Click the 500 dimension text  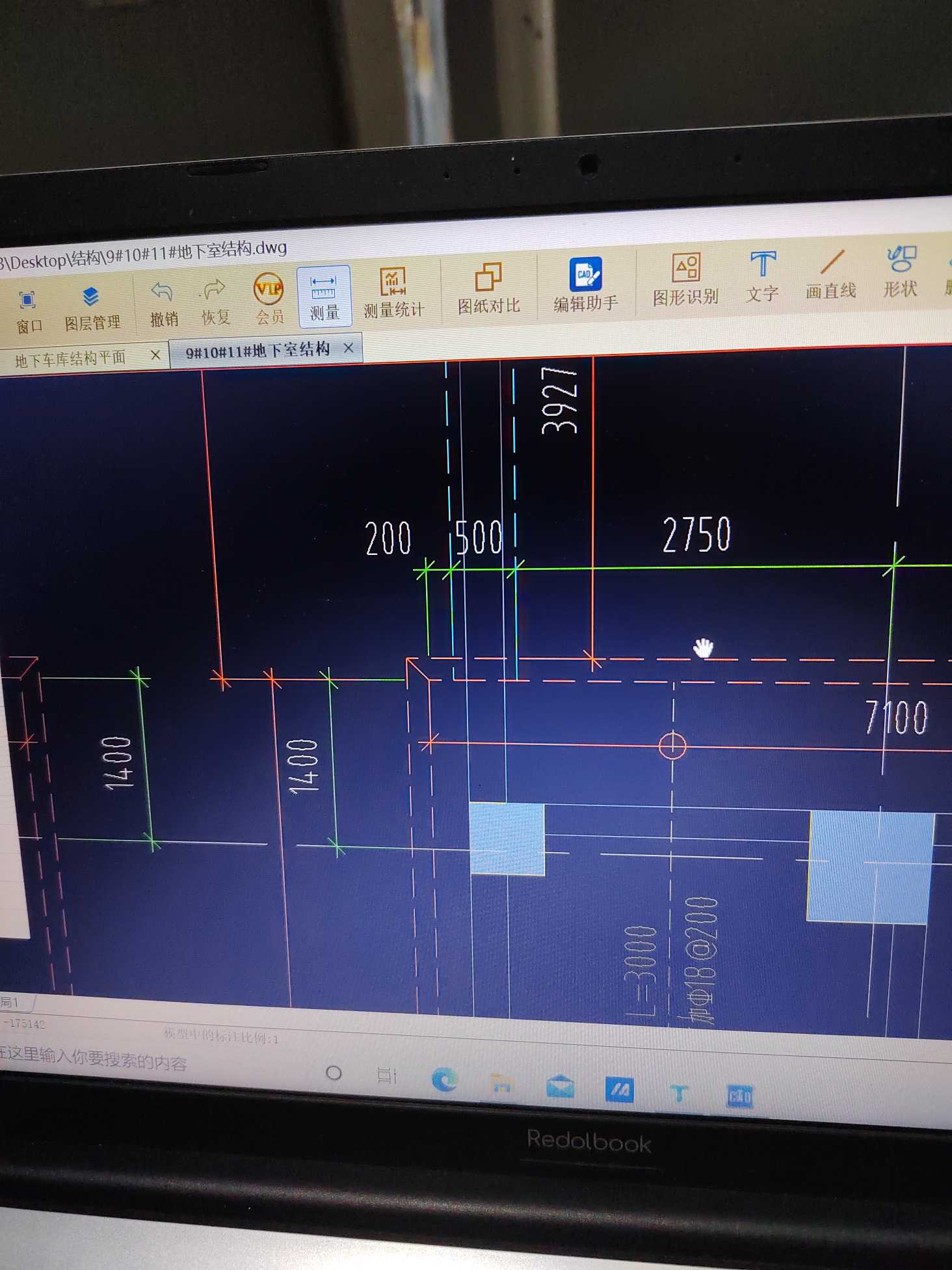(479, 537)
